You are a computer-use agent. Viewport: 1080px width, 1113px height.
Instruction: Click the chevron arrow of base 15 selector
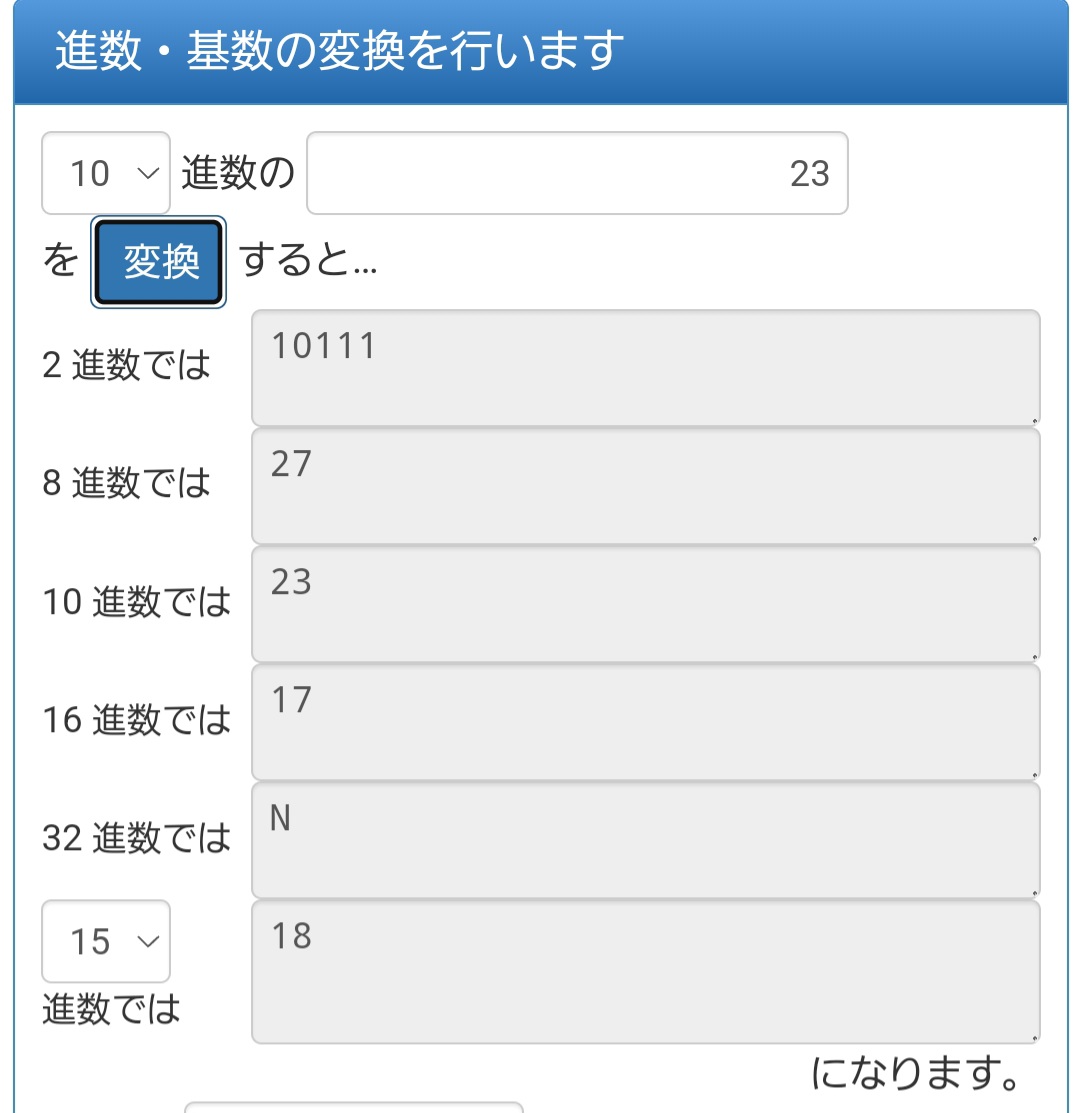[x=148, y=941]
